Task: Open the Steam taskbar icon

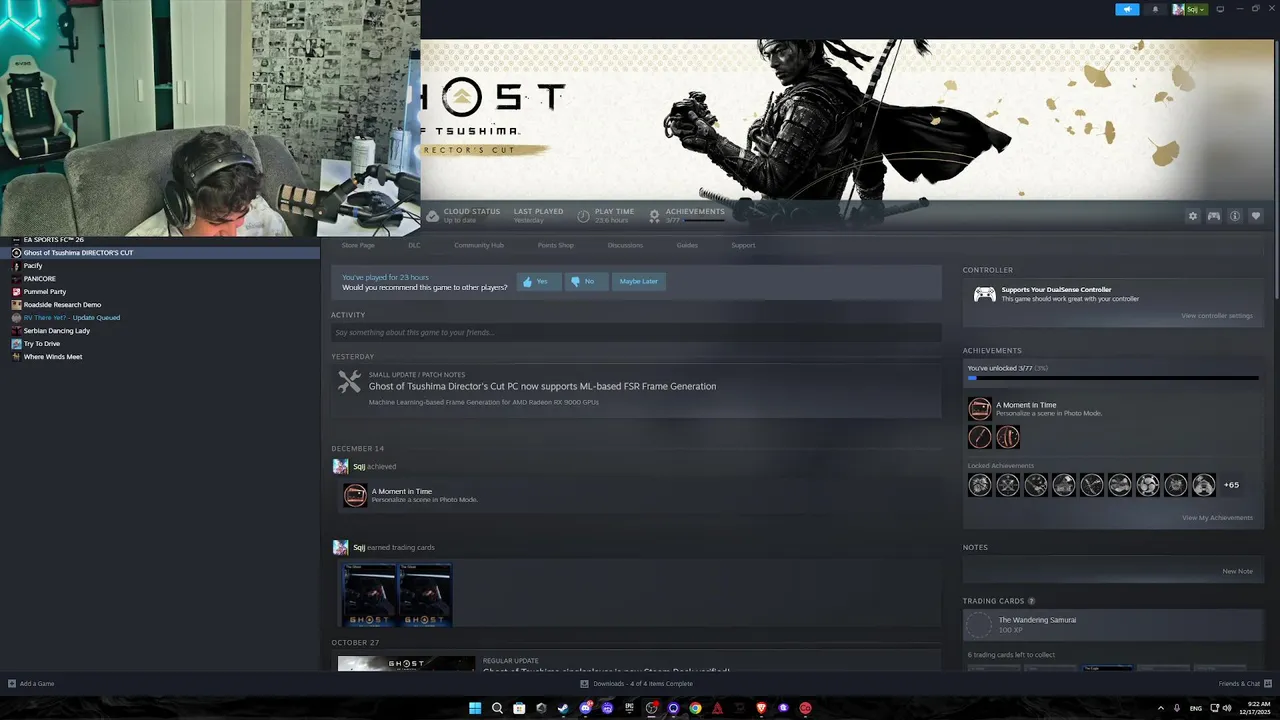Action: 563,708
